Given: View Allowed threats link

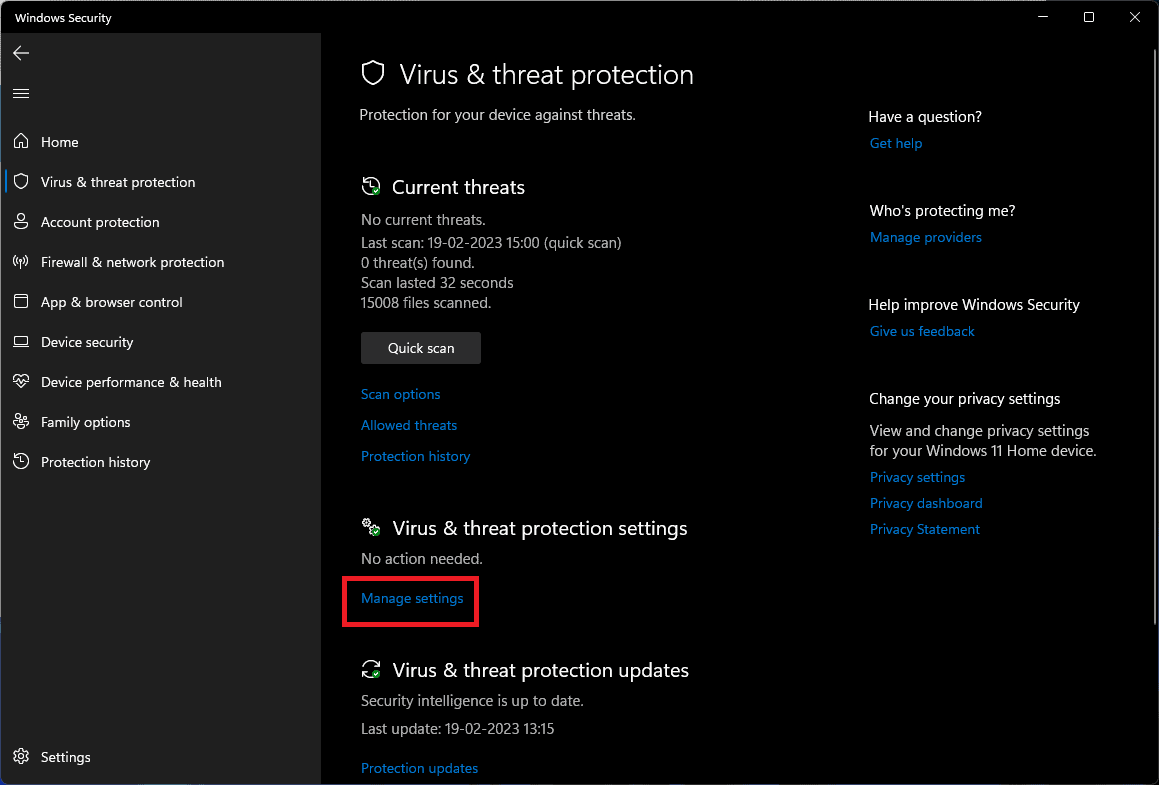Looking at the screenshot, I should point(409,425).
